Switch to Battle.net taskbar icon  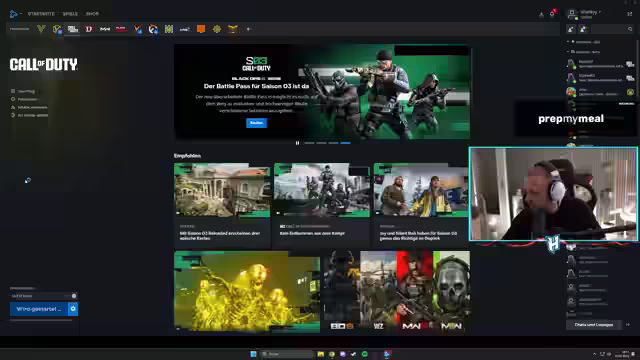[387, 354]
